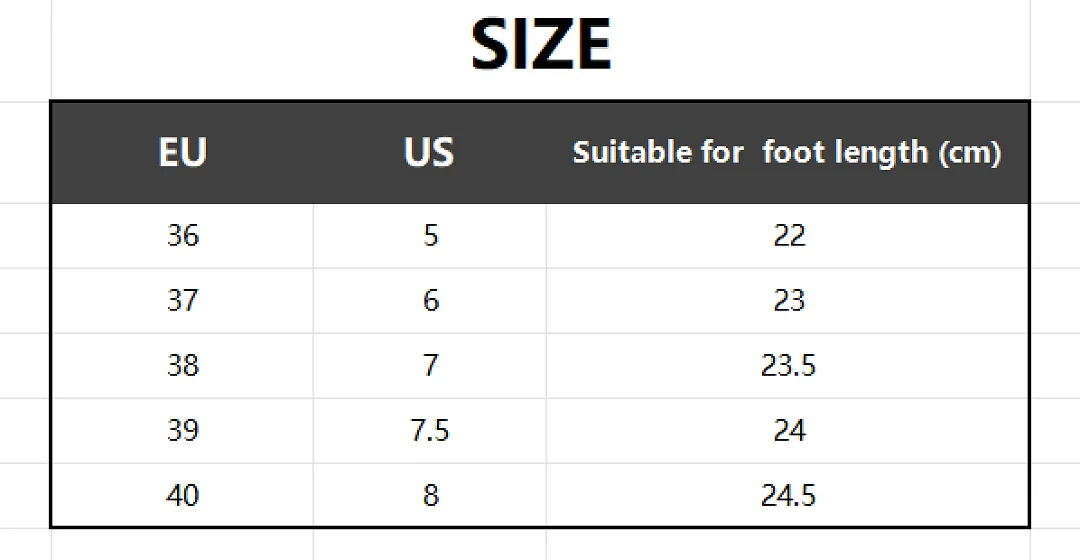Select the cell with EU size 38
Screen dimensions: 1080x560
(x=183, y=366)
